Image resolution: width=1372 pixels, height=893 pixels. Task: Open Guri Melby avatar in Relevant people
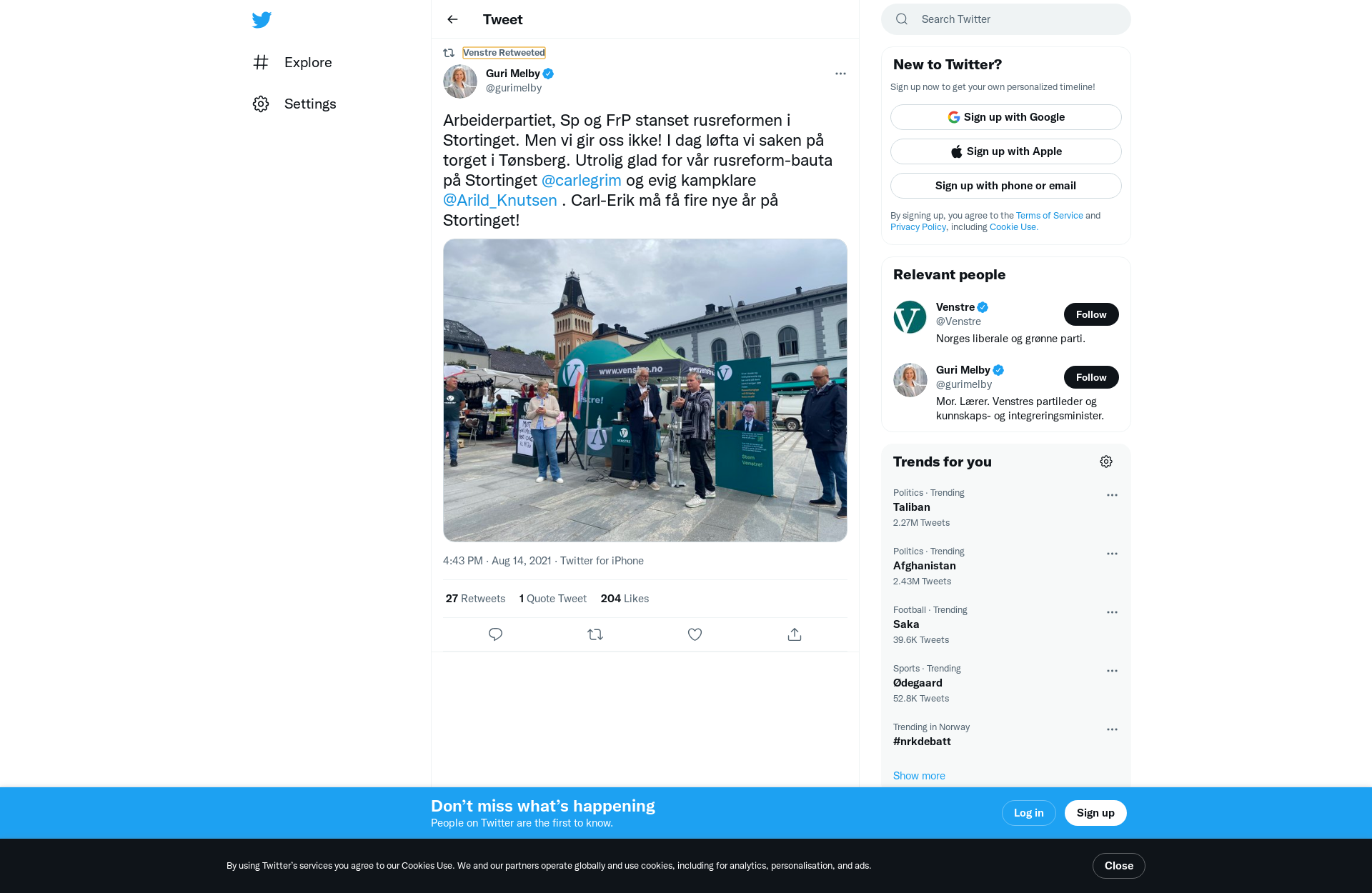pyautogui.click(x=910, y=380)
